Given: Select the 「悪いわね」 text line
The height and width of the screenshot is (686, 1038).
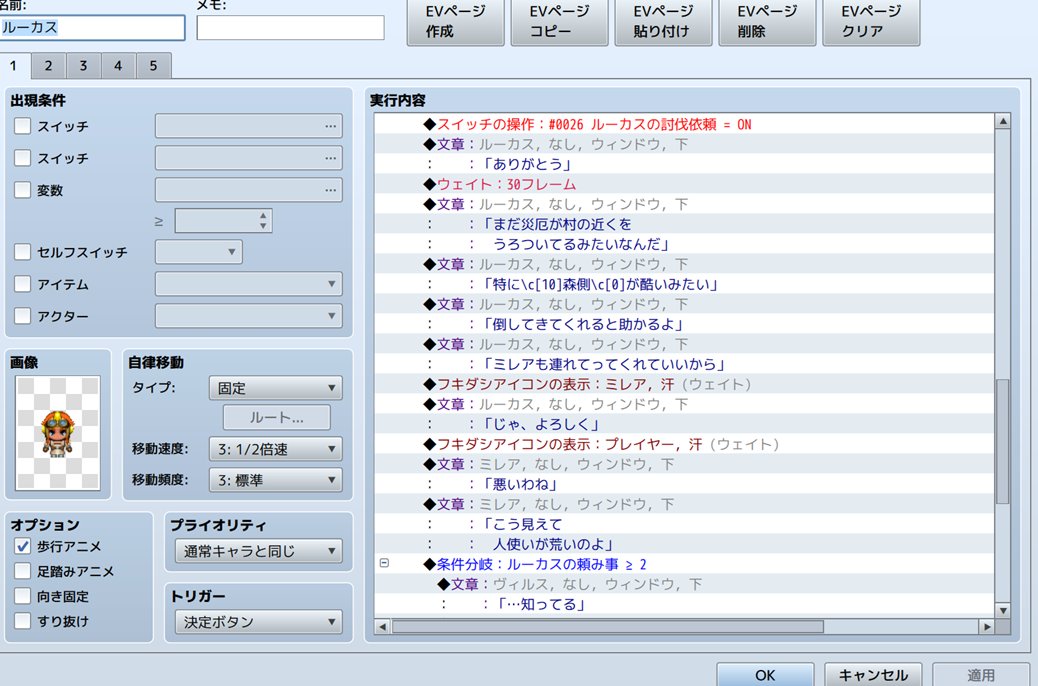Looking at the screenshot, I should [684, 484].
